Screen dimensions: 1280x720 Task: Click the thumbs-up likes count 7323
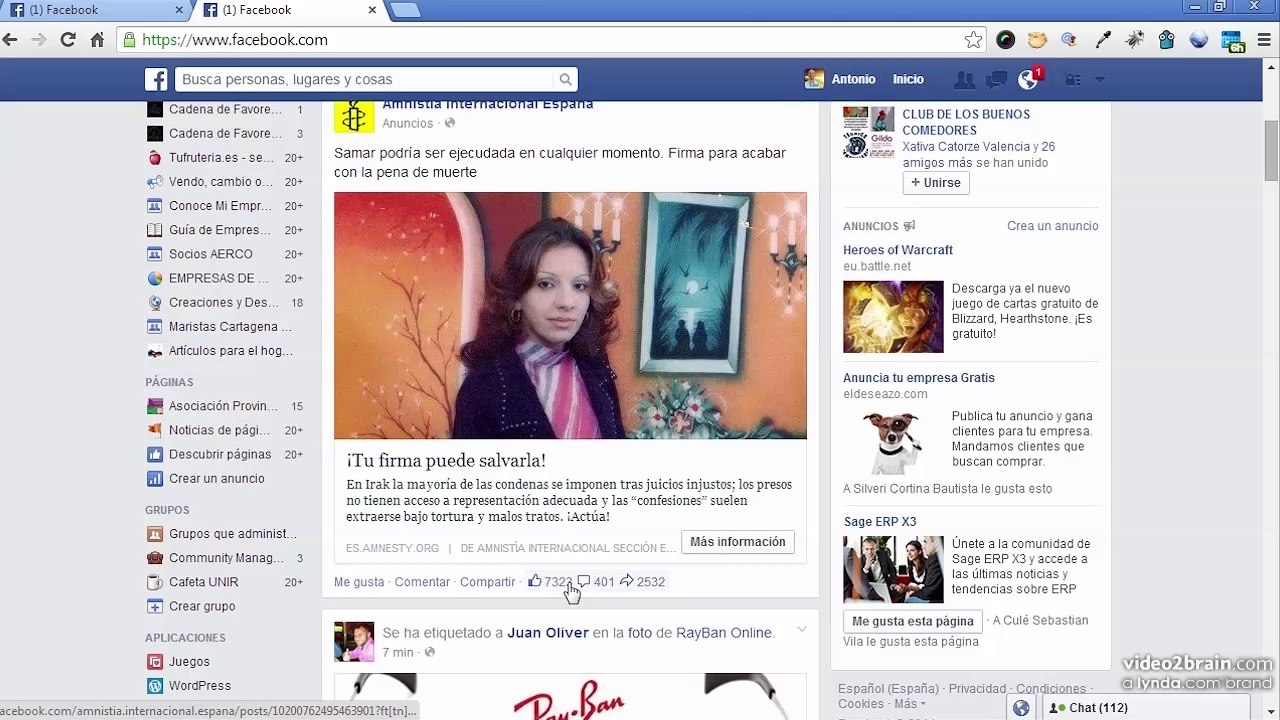tap(550, 581)
